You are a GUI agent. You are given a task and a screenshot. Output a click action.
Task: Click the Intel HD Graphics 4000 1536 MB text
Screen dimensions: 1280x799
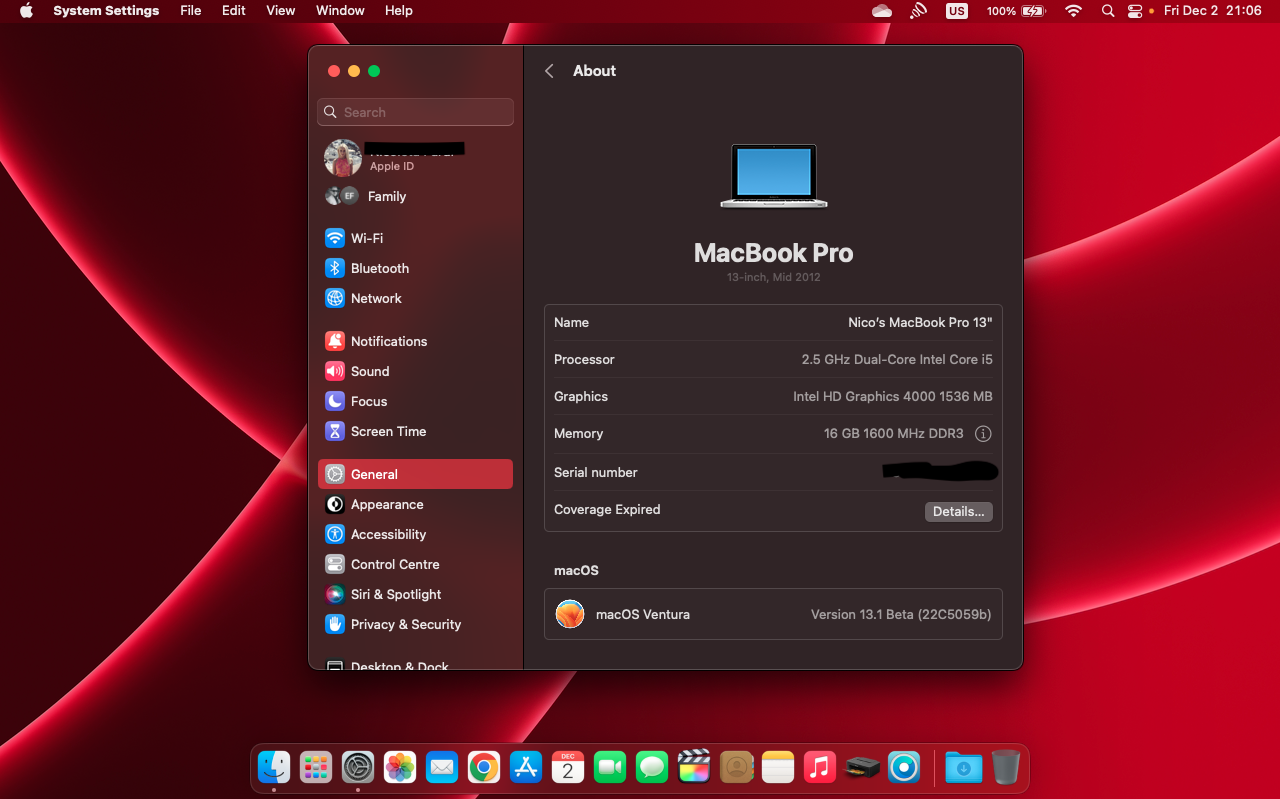893,396
